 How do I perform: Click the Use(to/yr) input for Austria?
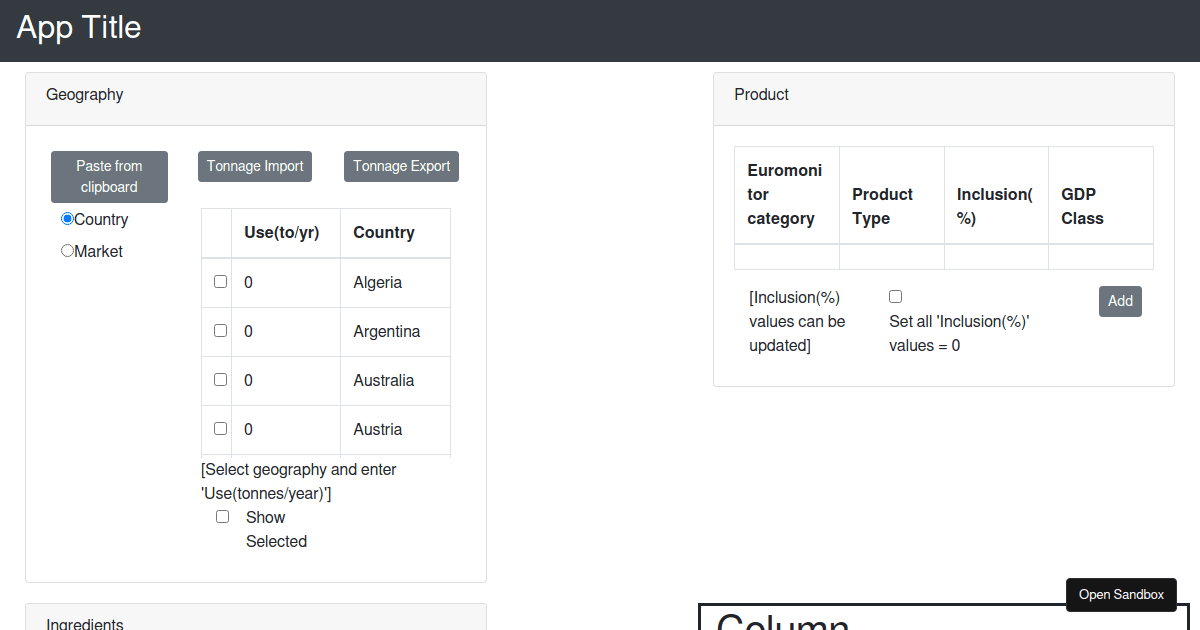(285, 428)
